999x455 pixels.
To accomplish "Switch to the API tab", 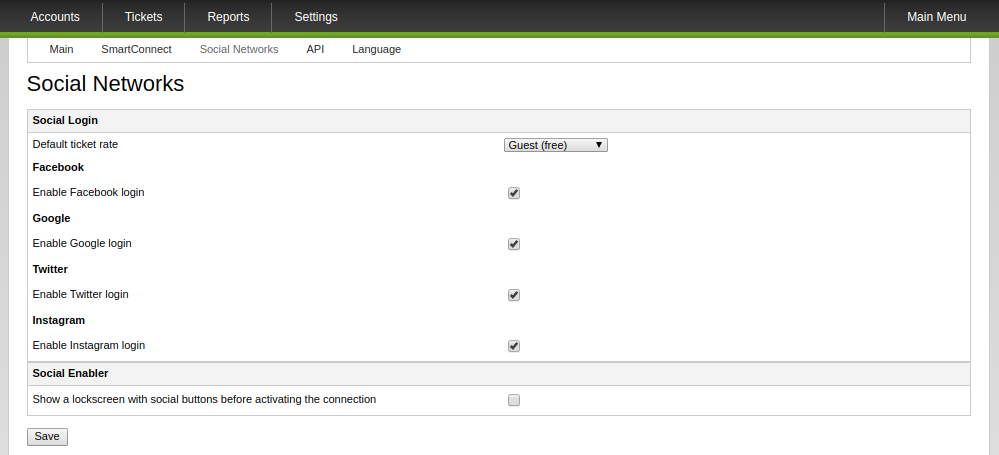I will coord(315,49).
